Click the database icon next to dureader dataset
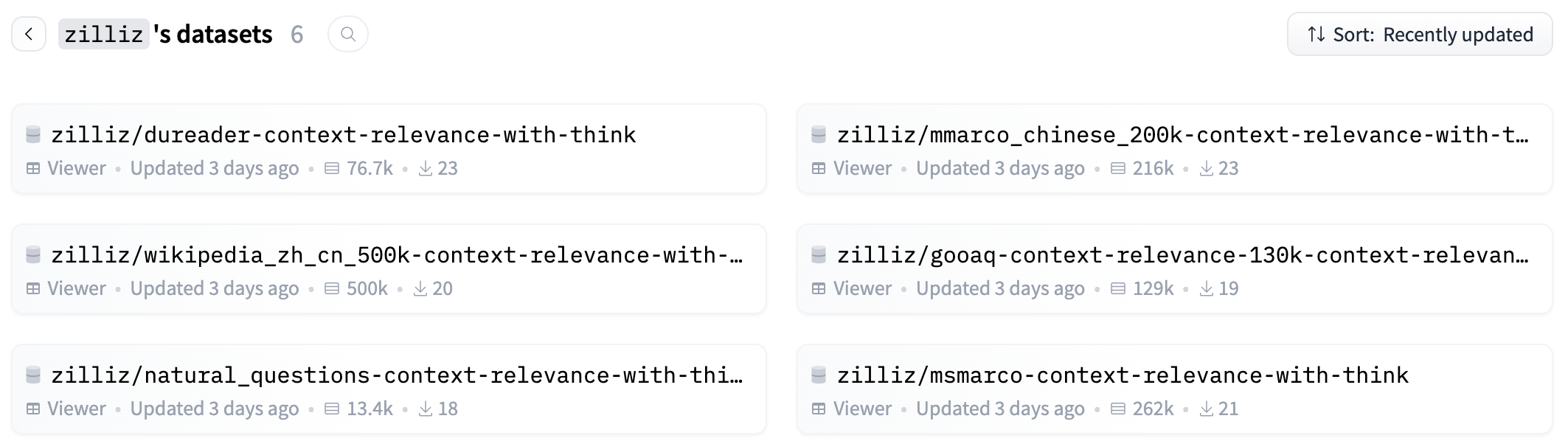 tap(32, 134)
